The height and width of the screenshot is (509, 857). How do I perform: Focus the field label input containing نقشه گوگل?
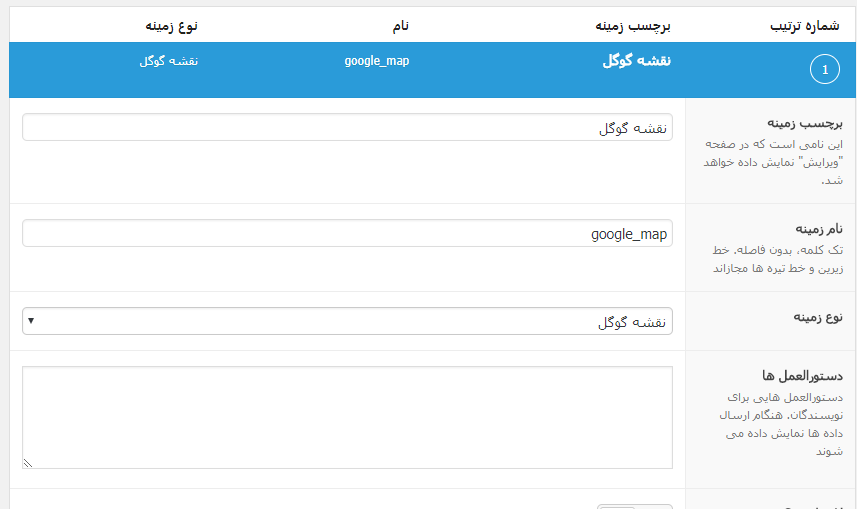(x=347, y=127)
